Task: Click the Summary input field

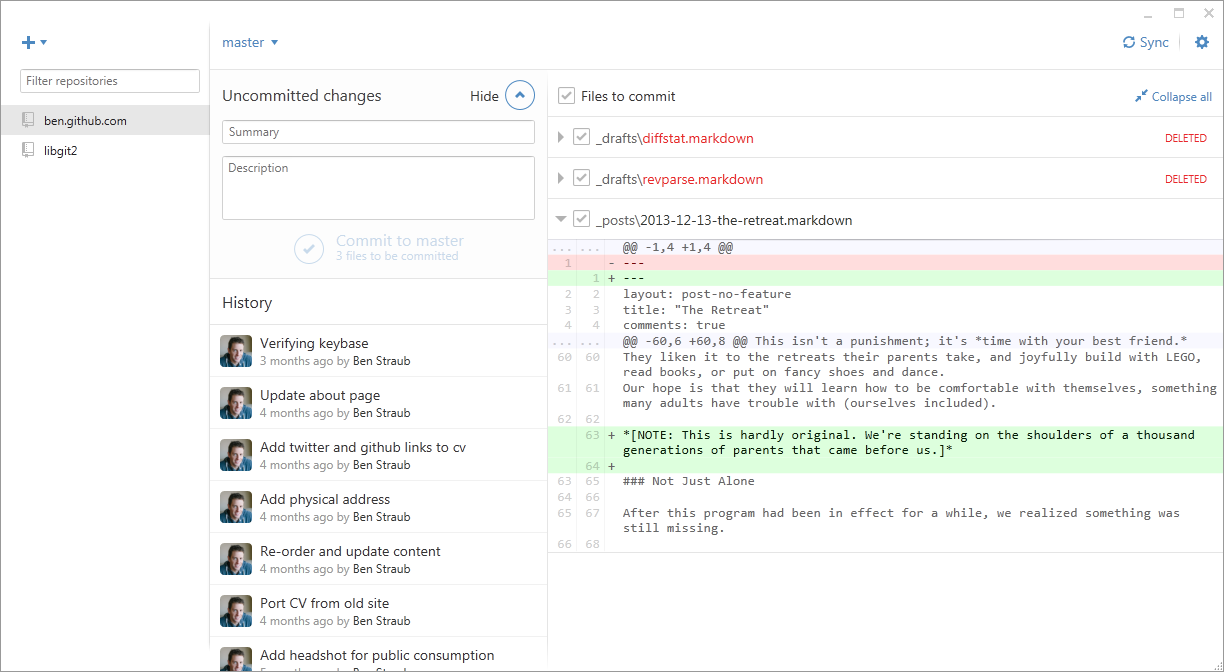Action: click(x=378, y=132)
